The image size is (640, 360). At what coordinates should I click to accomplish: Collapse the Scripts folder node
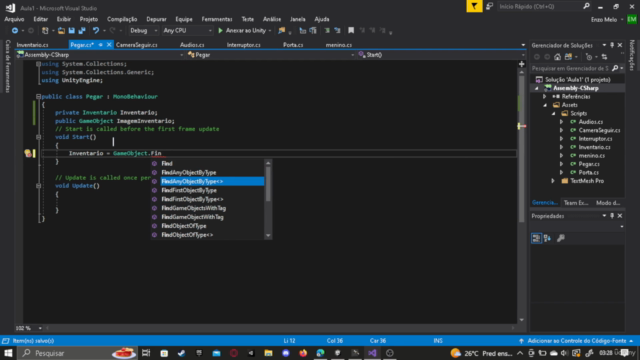pos(554,113)
